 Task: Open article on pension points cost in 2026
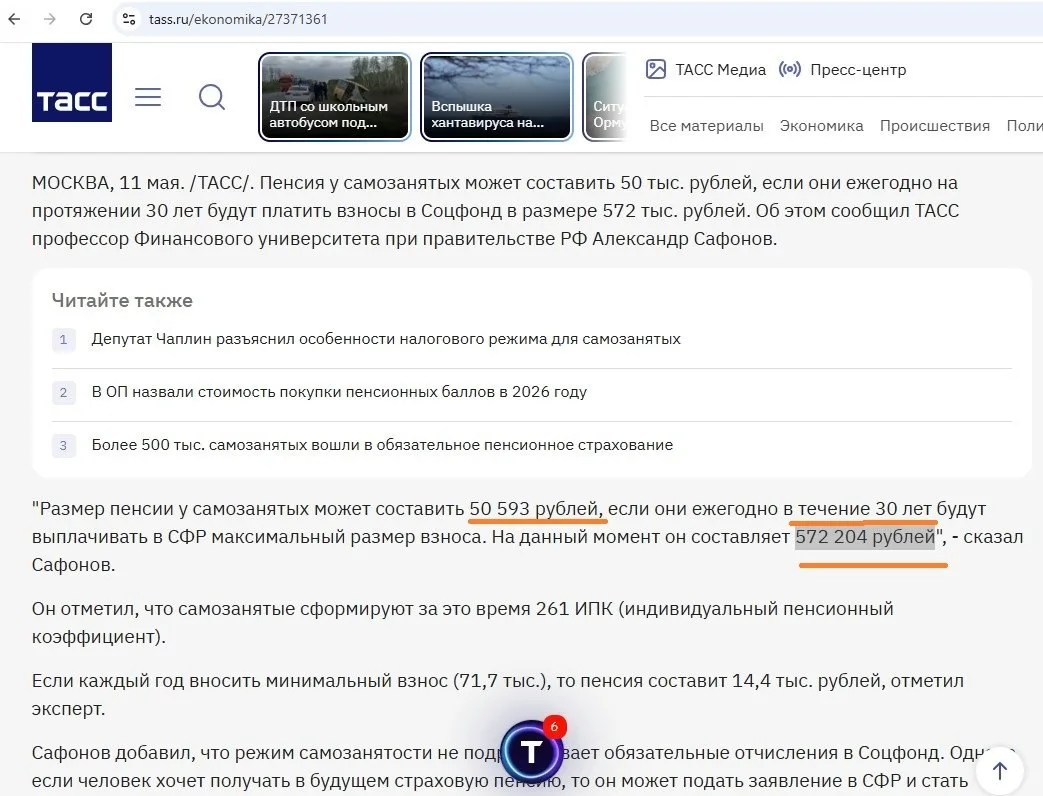(339, 392)
